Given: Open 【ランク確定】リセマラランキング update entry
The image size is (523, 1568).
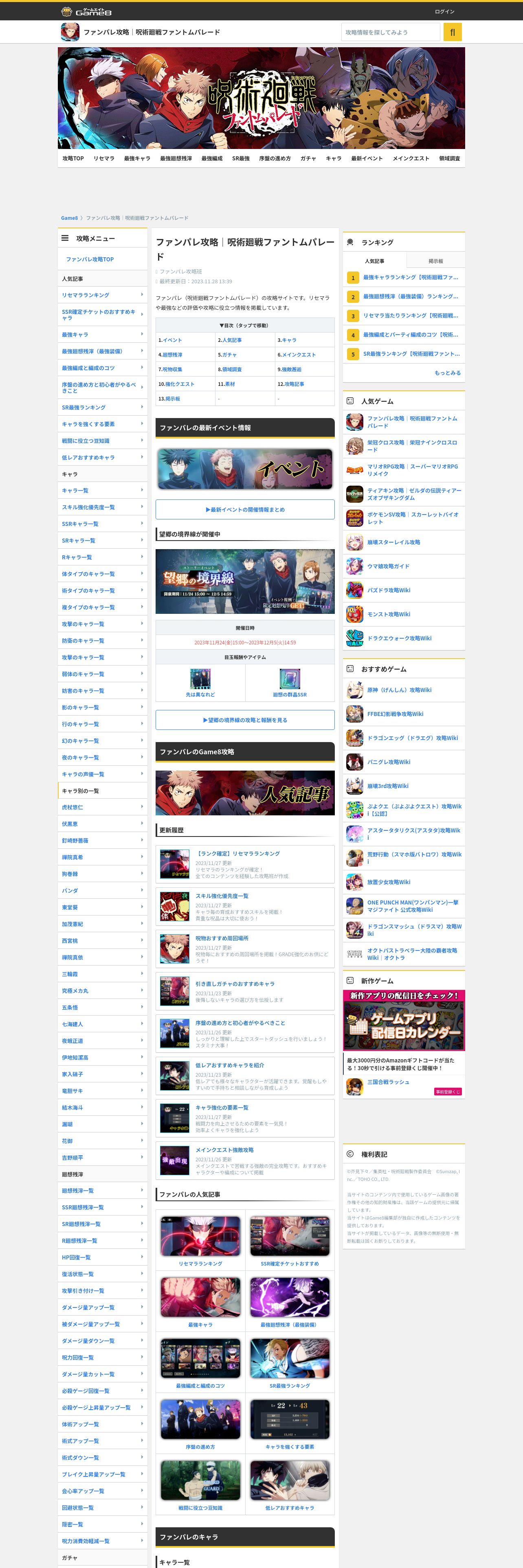Looking at the screenshot, I should (245, 864).
